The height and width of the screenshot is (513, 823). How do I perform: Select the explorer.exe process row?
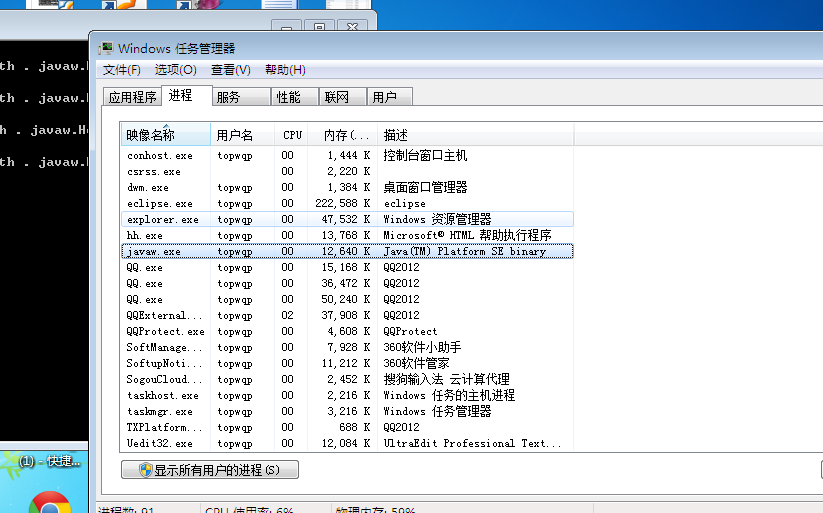[x=347, y=219]
